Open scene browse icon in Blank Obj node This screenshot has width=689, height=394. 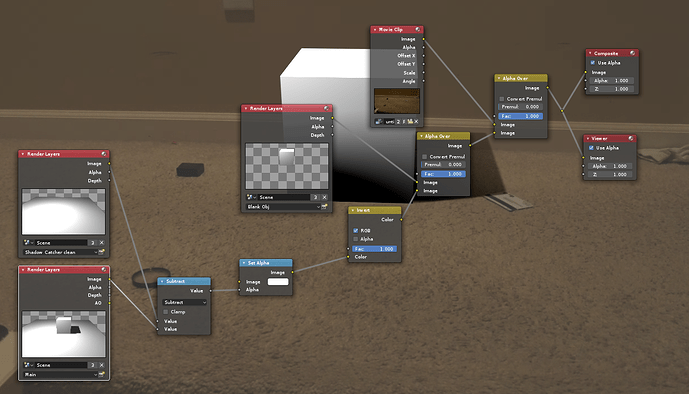pyautogui.click(x=251, y=197)
